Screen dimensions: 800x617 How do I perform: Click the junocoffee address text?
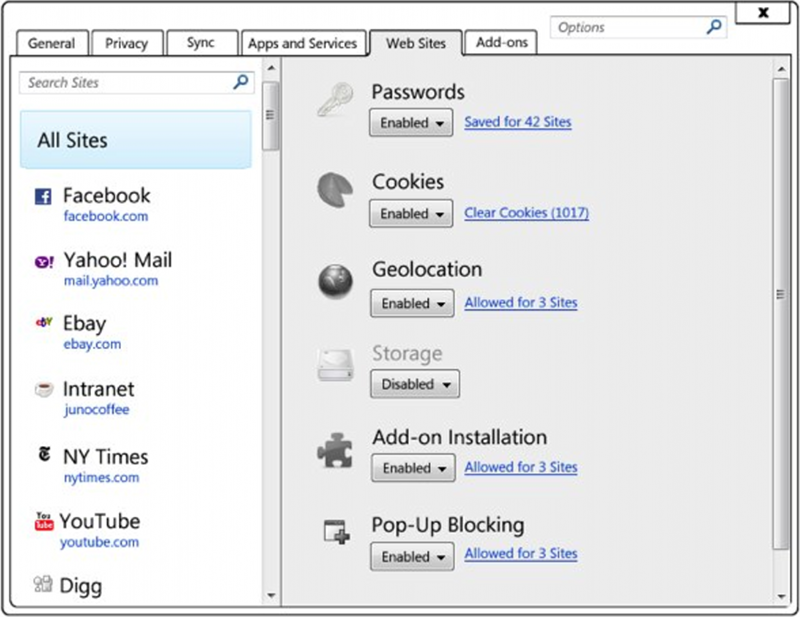click(x=96, y=410)
